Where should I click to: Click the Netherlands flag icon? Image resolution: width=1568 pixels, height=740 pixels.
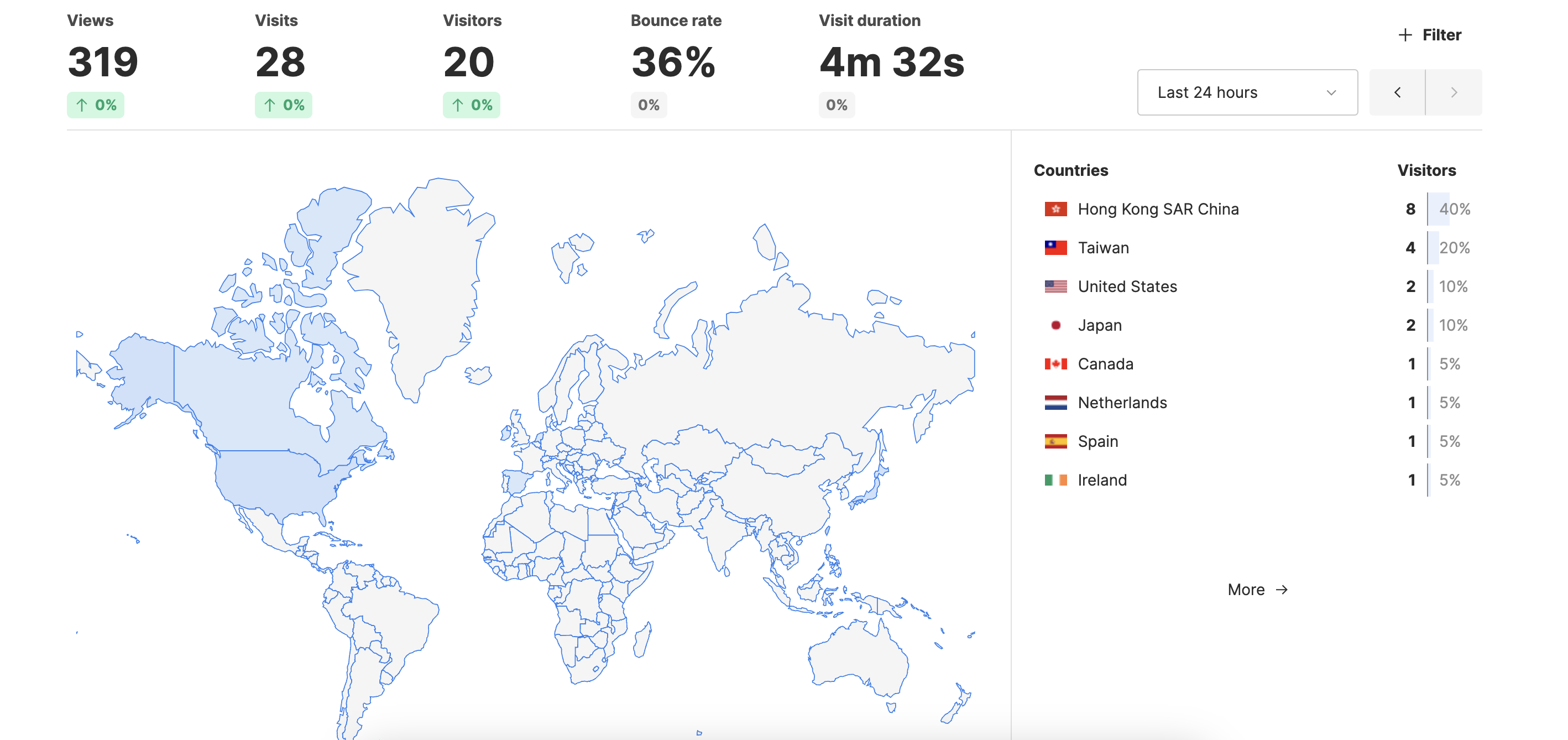point(1055,403)
